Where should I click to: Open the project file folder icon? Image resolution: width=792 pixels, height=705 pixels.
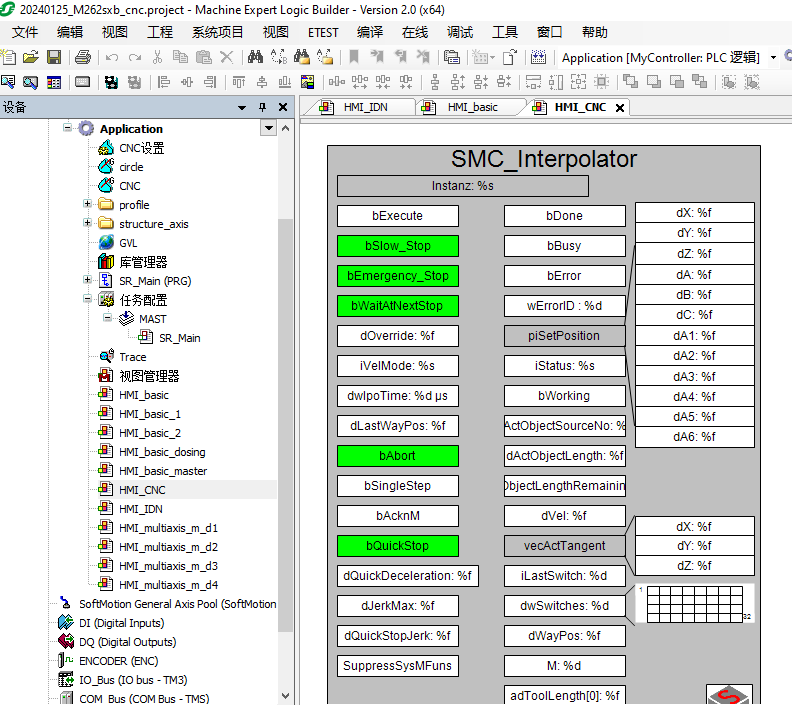coord(30,57)
